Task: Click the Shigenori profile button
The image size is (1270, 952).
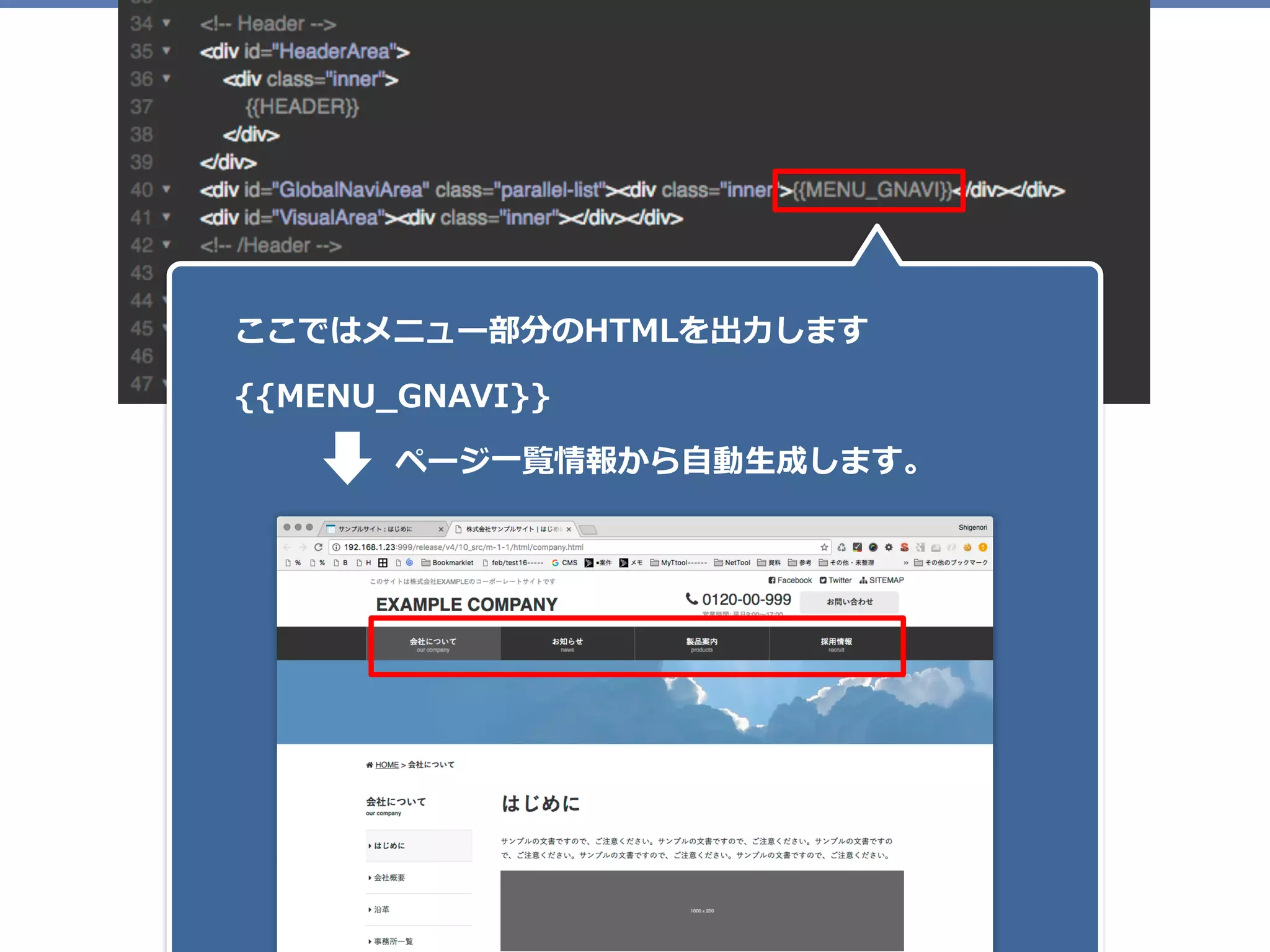Action: (x=972, y=527)
